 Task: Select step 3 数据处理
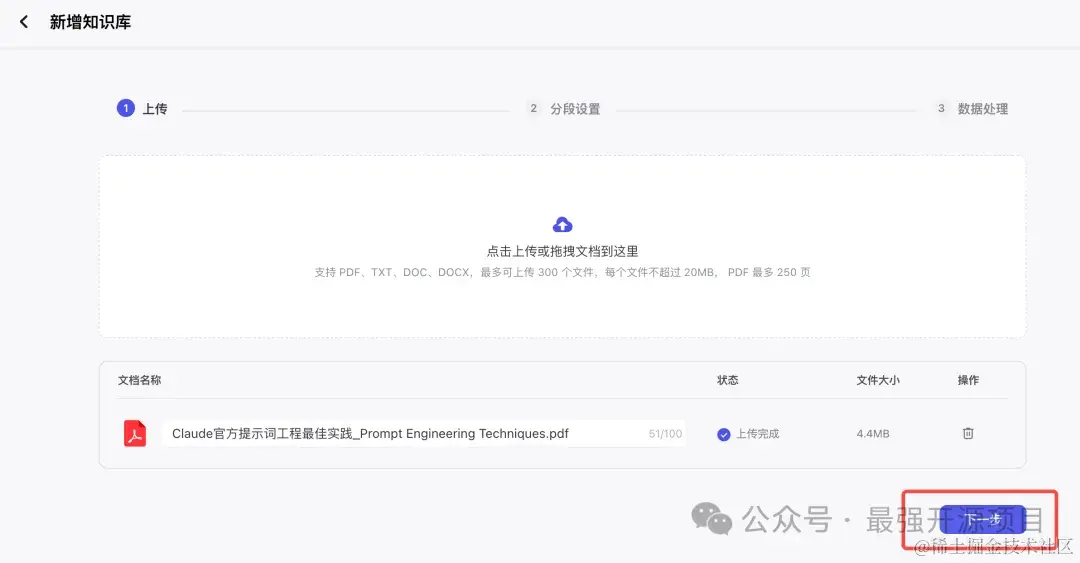coord(972,109)
